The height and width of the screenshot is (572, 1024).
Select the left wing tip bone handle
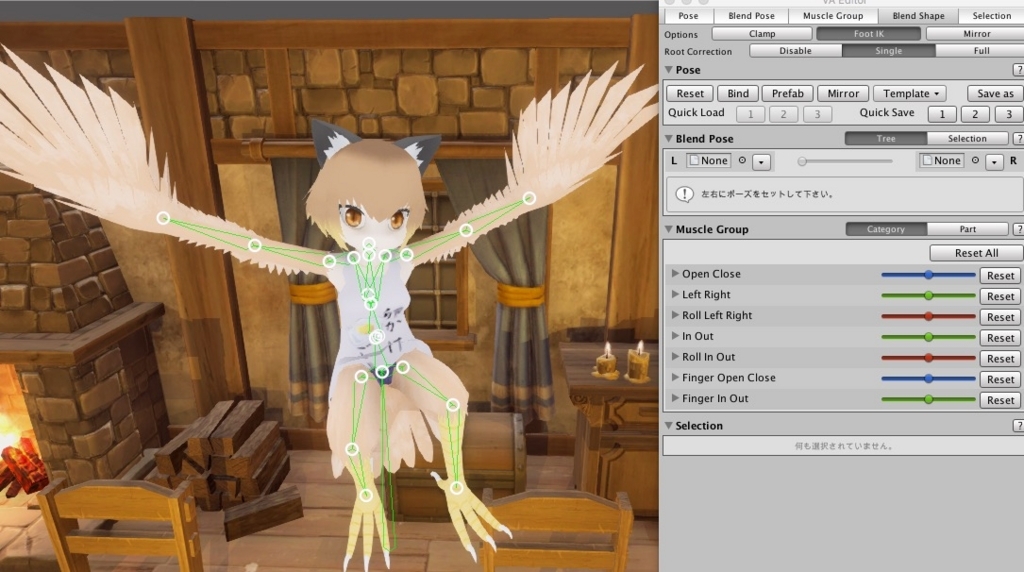click(x=163, y=217)
